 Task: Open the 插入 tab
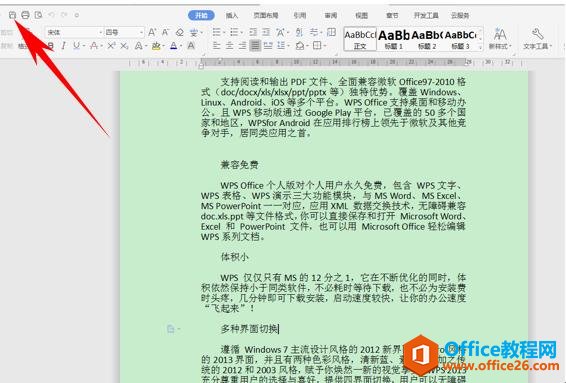point(232,15)
